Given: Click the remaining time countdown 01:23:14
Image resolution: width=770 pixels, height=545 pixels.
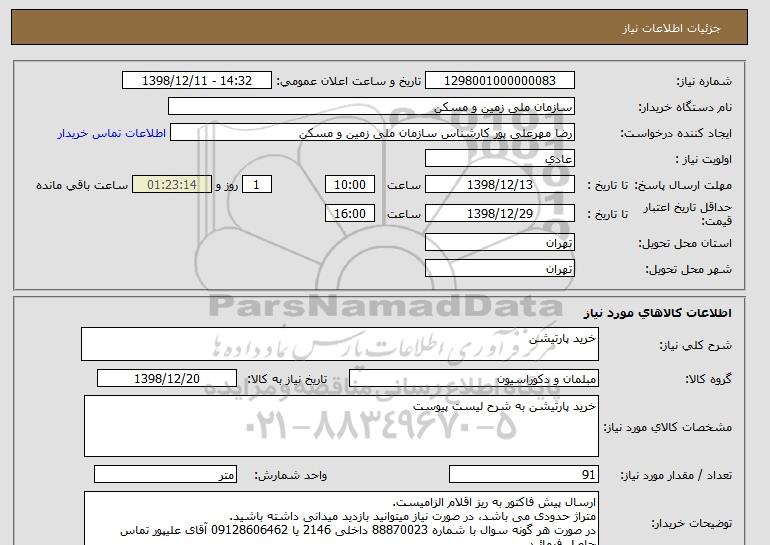Looking at the screenshot, I should 172,185.
